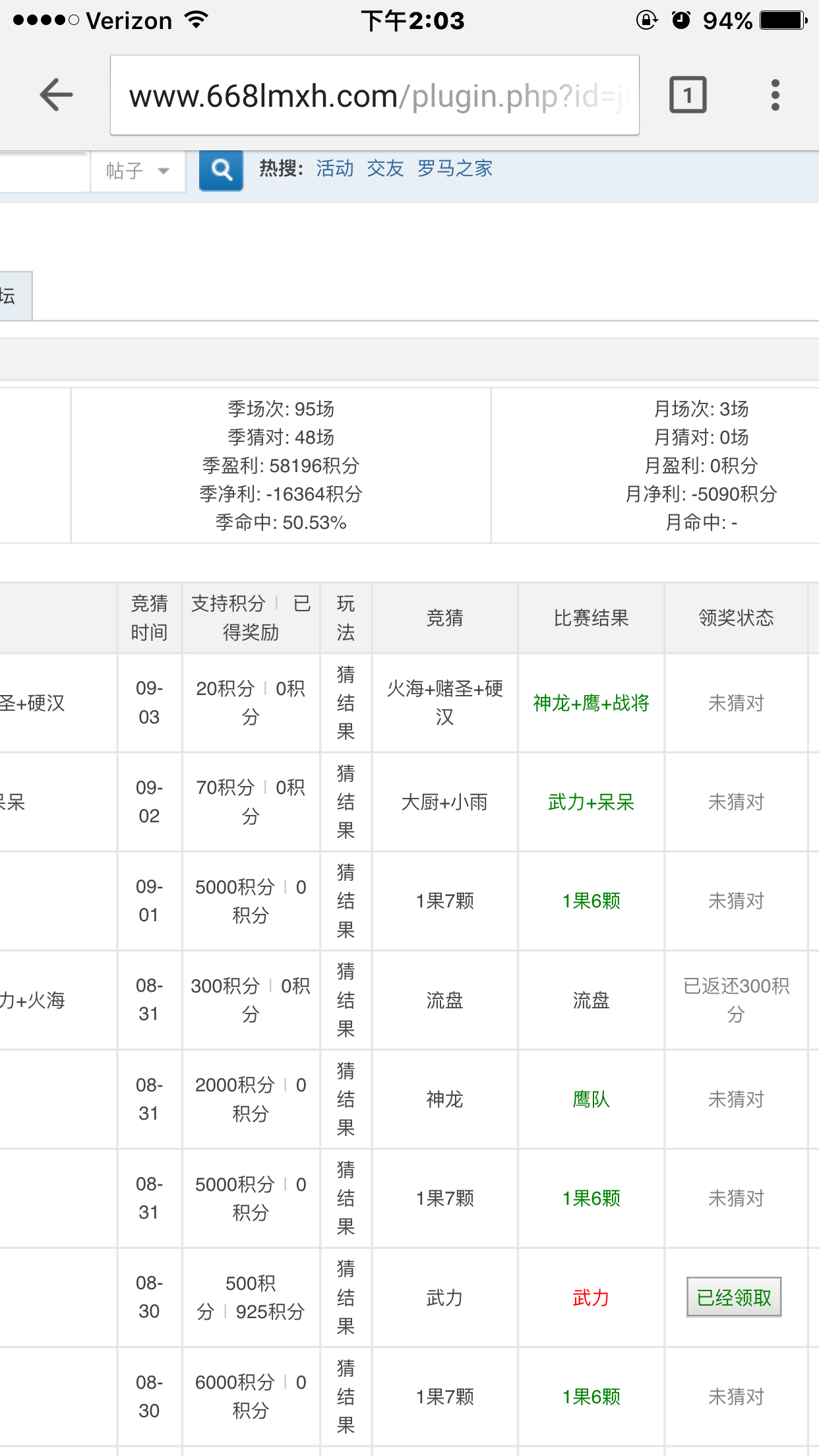Tap the battery indicator icon
The width and height of the screenshot is (819, 1456).
click(x=783, y=20)
